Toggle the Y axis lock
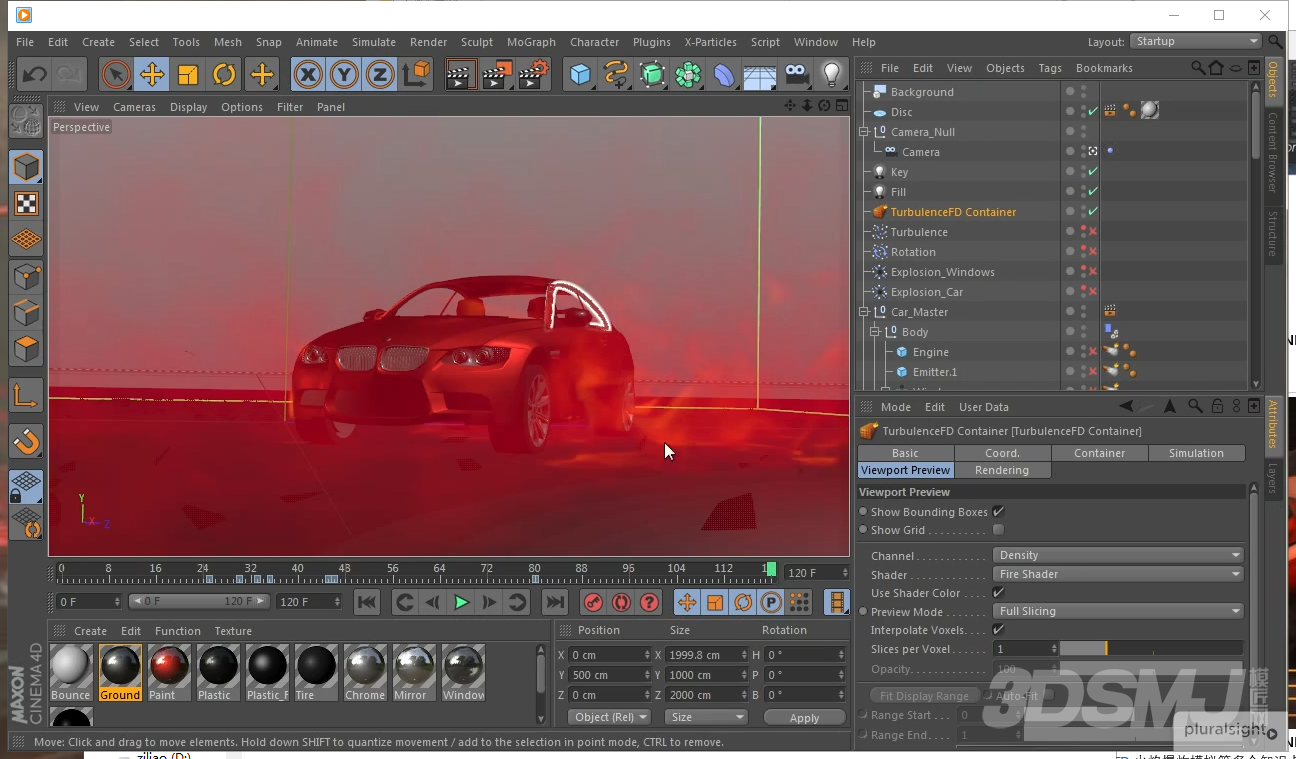The height and width of the screenshot is (759, 1296). (x=344, y=74)
